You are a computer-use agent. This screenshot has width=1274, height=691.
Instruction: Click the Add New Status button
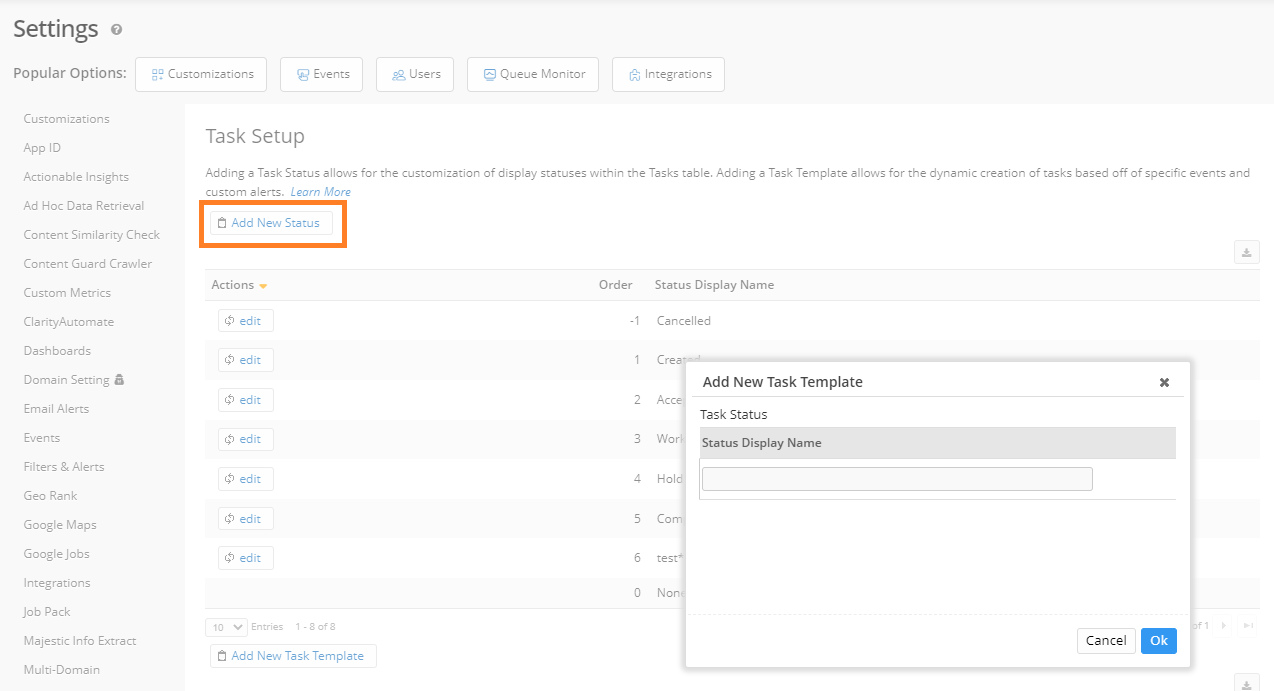[x=269, y=223]
